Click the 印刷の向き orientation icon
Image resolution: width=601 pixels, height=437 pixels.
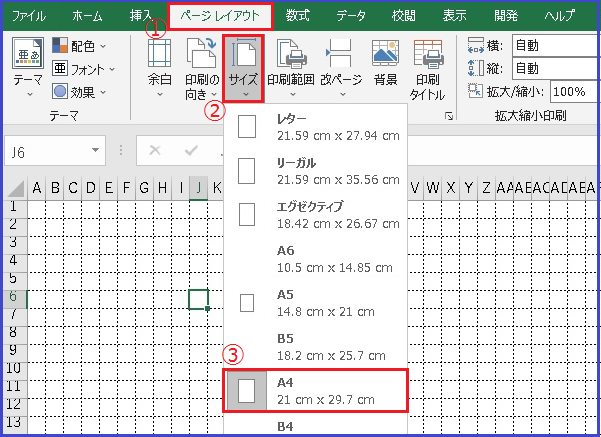202,53
